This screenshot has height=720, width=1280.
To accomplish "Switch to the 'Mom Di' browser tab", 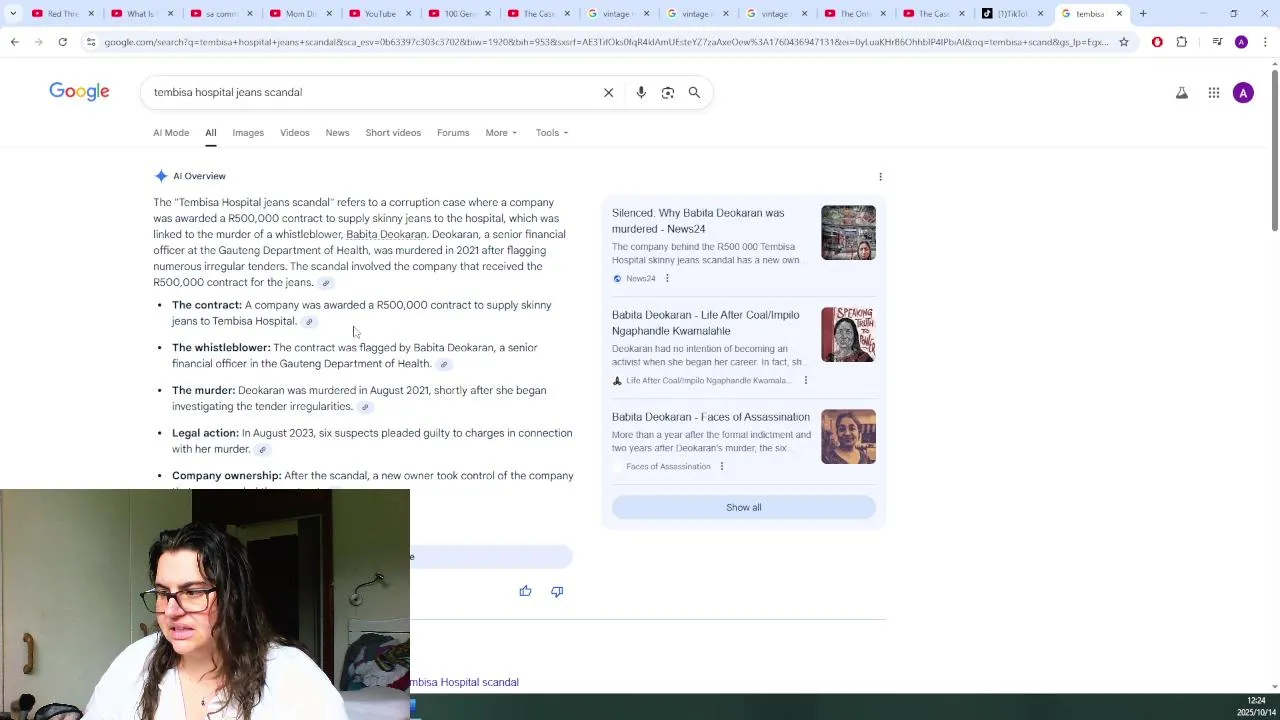I will point(300,14).
